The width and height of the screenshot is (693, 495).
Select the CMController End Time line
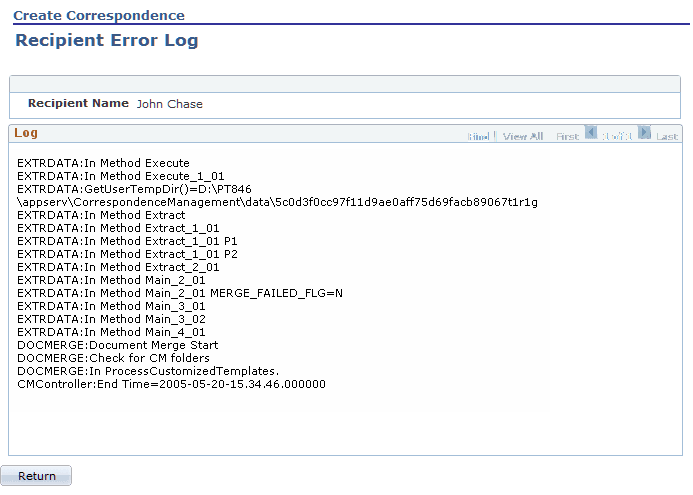[171, 384]
